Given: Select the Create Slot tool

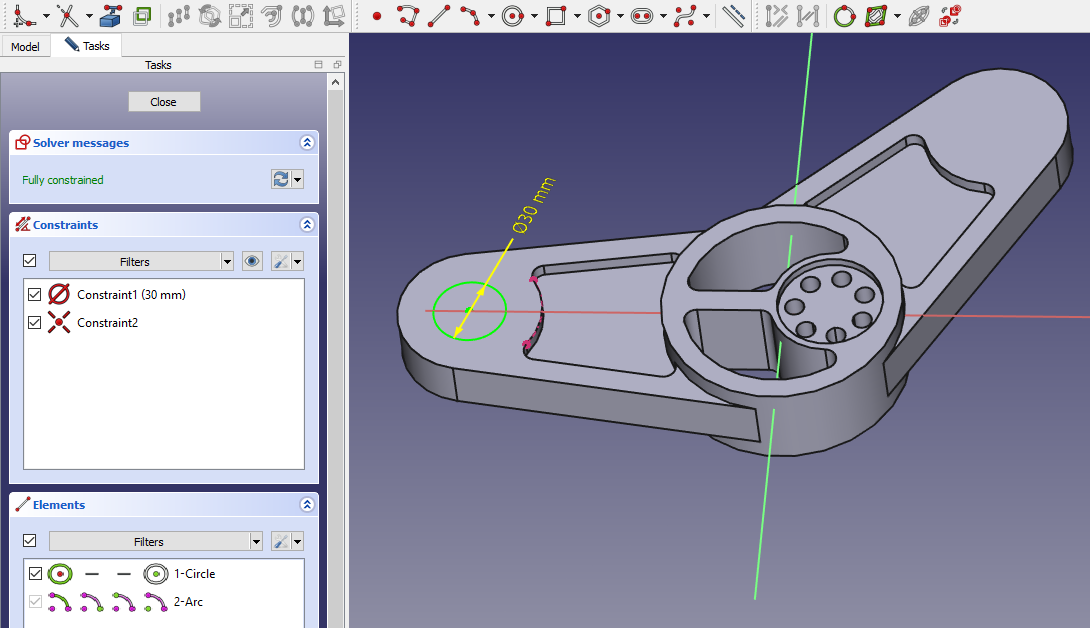Looking at the screenshot, I should (x=642, y=16).
